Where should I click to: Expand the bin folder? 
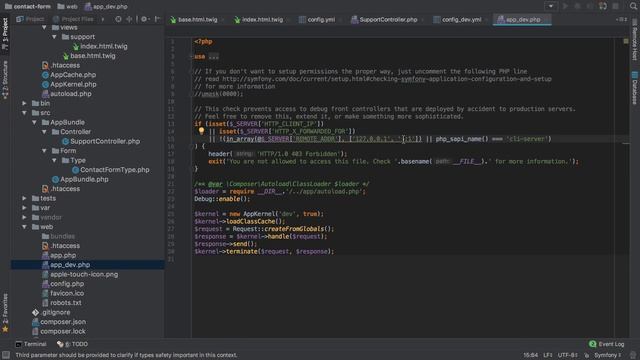(24, 103)
